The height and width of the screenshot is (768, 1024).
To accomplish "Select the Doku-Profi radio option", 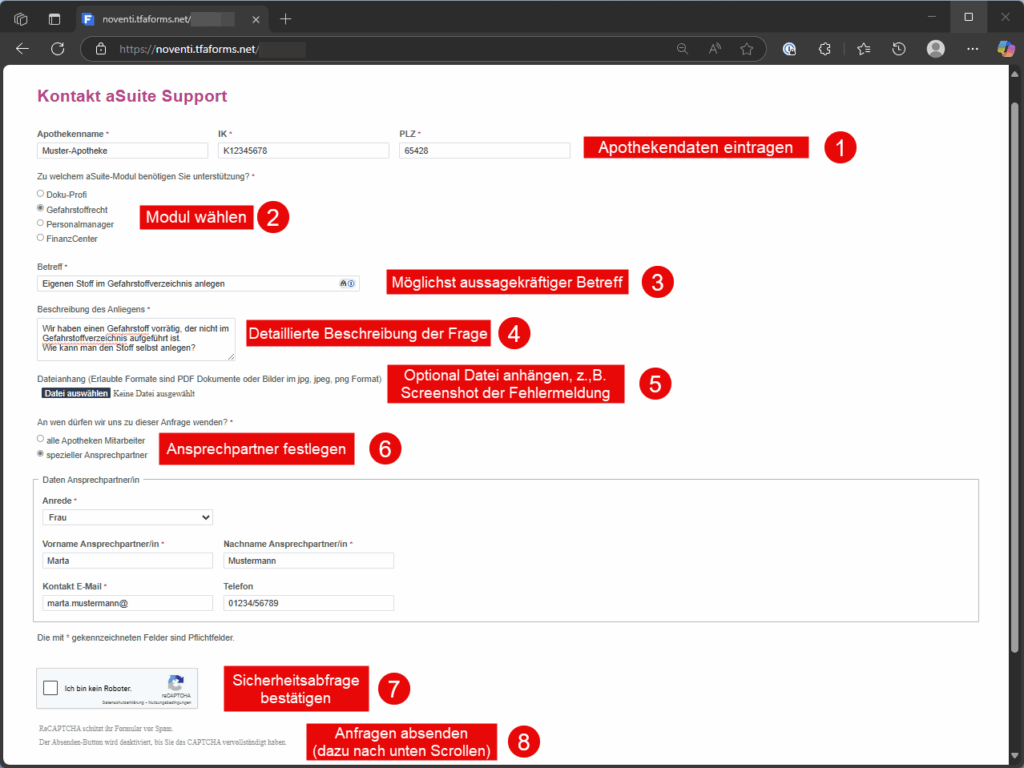I will point(40,193).
